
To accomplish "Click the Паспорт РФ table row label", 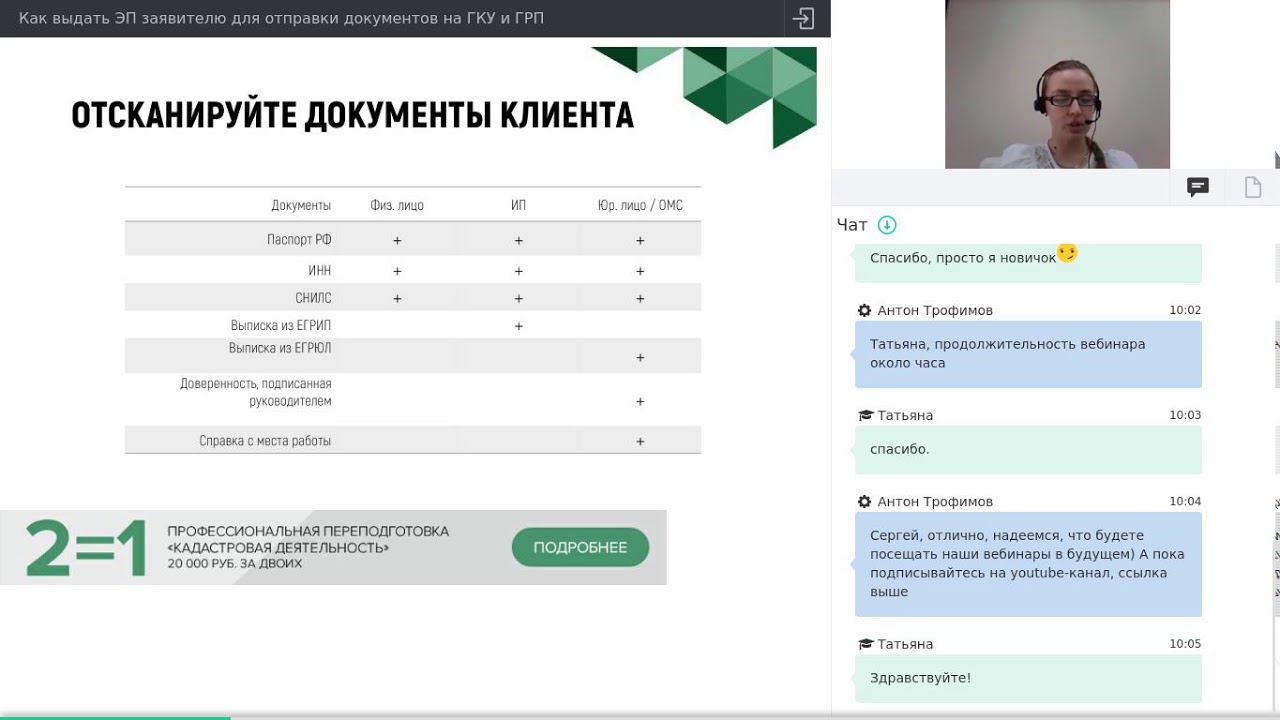I will (299, 240).
